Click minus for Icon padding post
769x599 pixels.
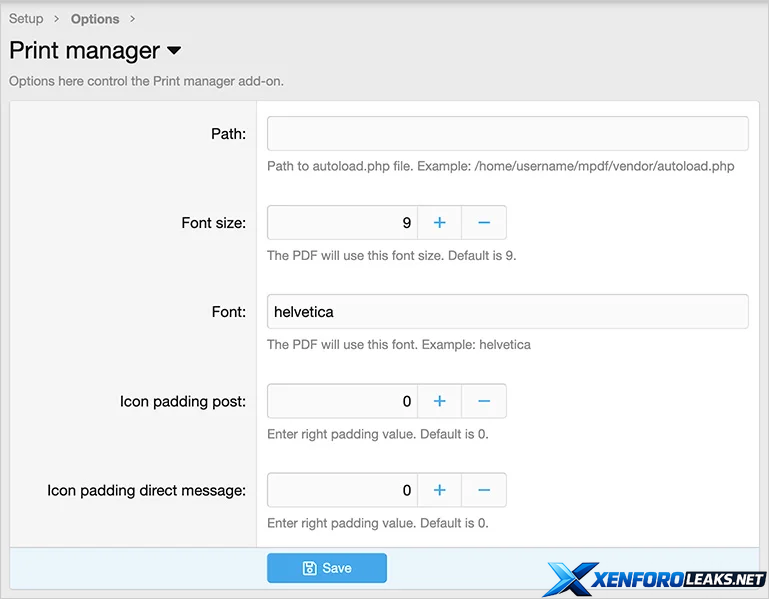tap(484, 401)
